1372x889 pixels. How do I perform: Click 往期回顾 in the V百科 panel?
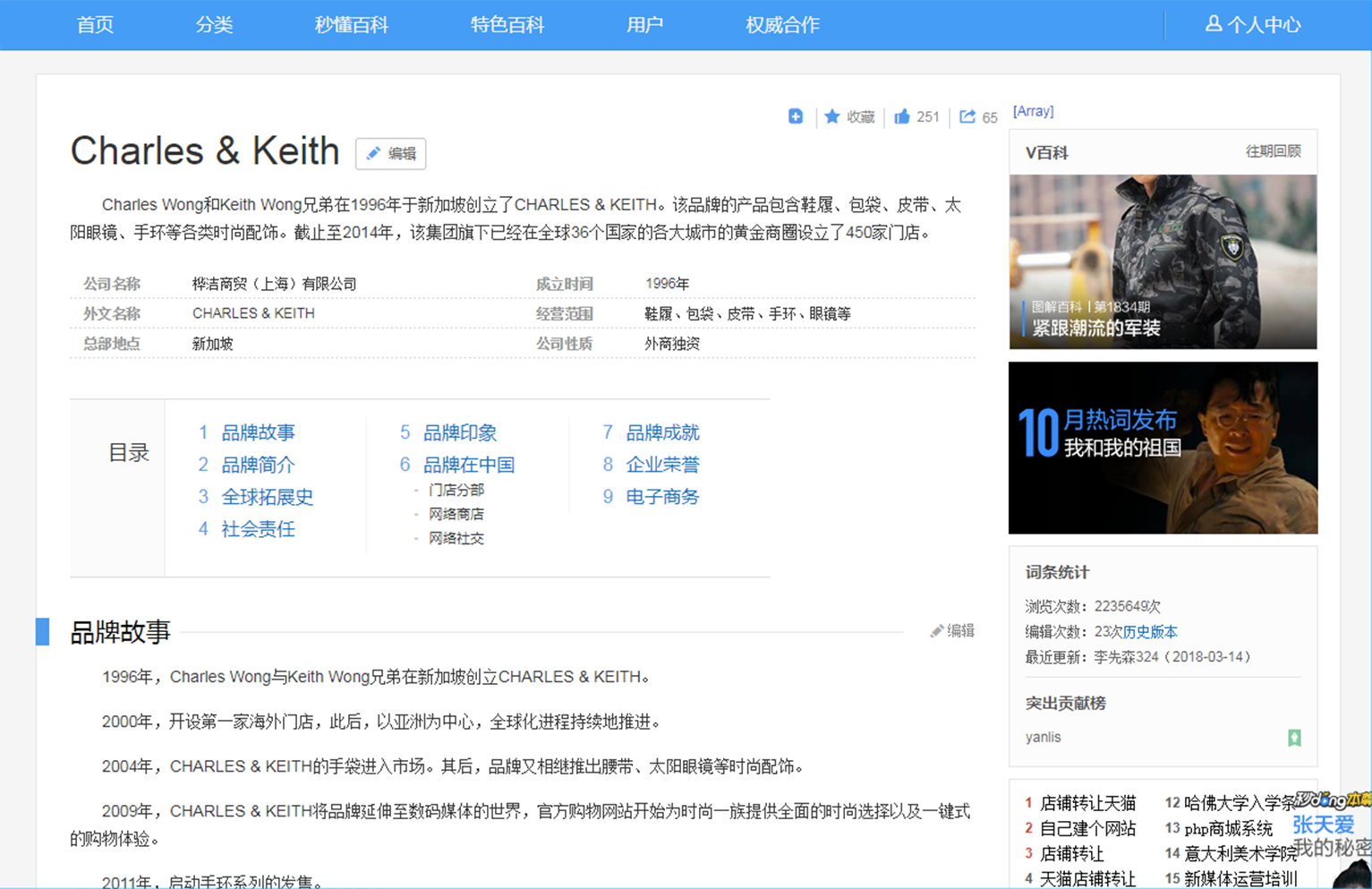[1273, 151]
